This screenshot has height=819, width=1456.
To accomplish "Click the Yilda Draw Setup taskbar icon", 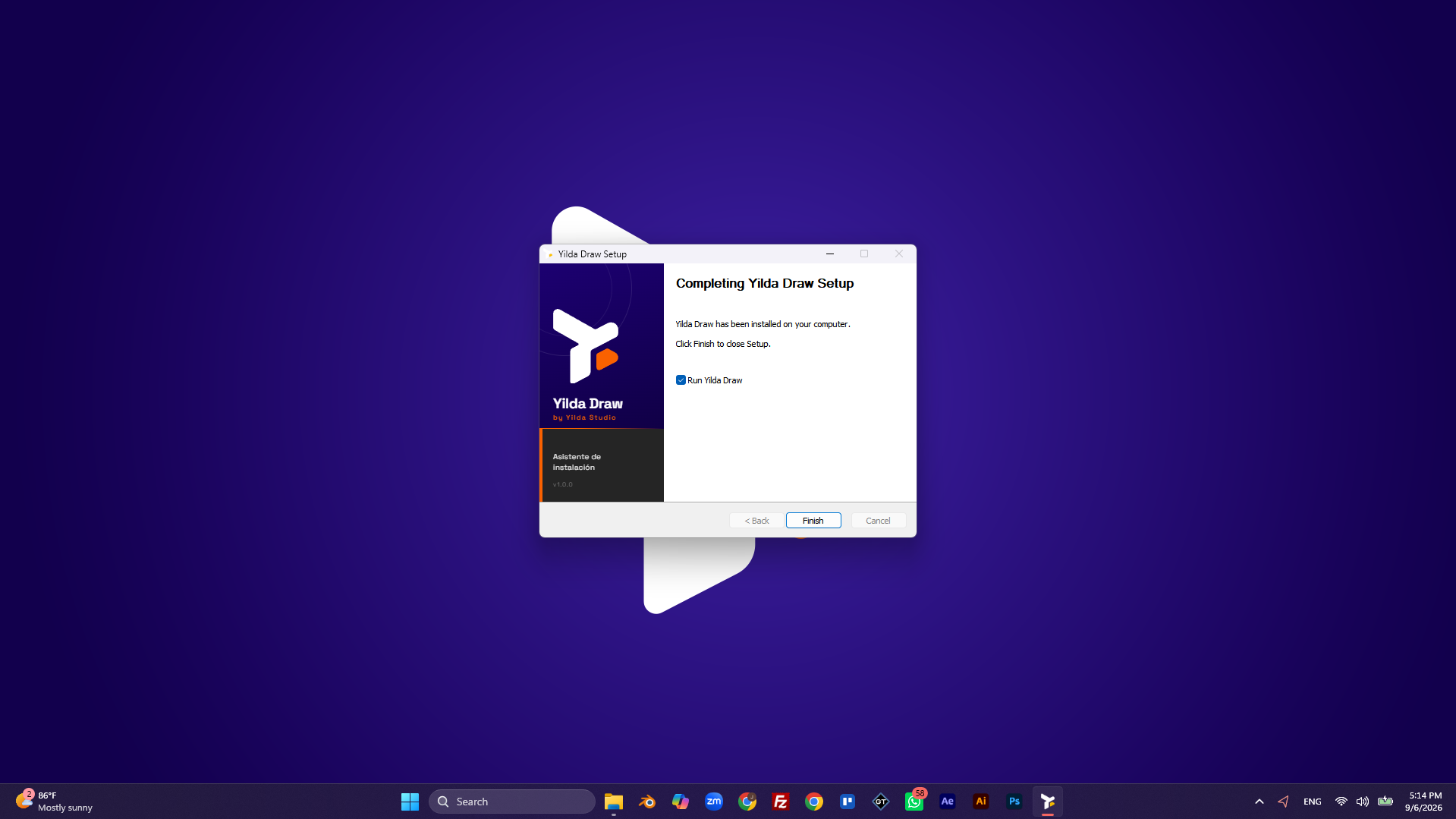I will [1047, 802].
